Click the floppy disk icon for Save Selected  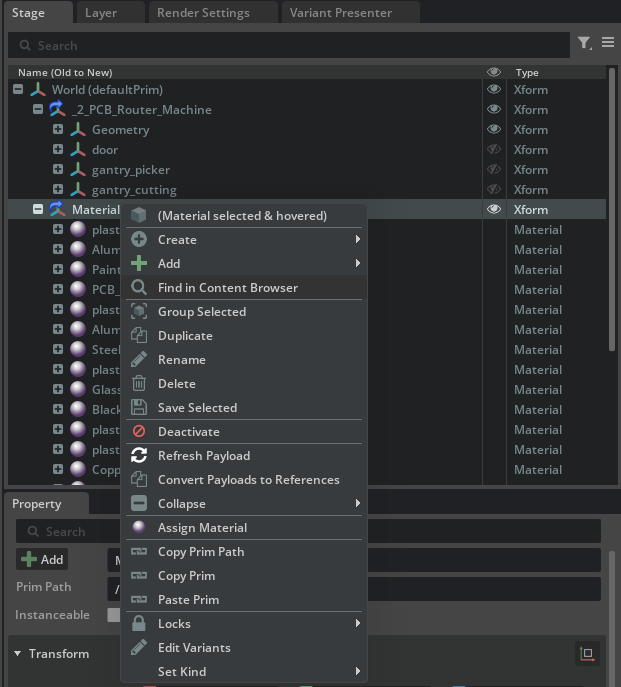pos(139,408)
